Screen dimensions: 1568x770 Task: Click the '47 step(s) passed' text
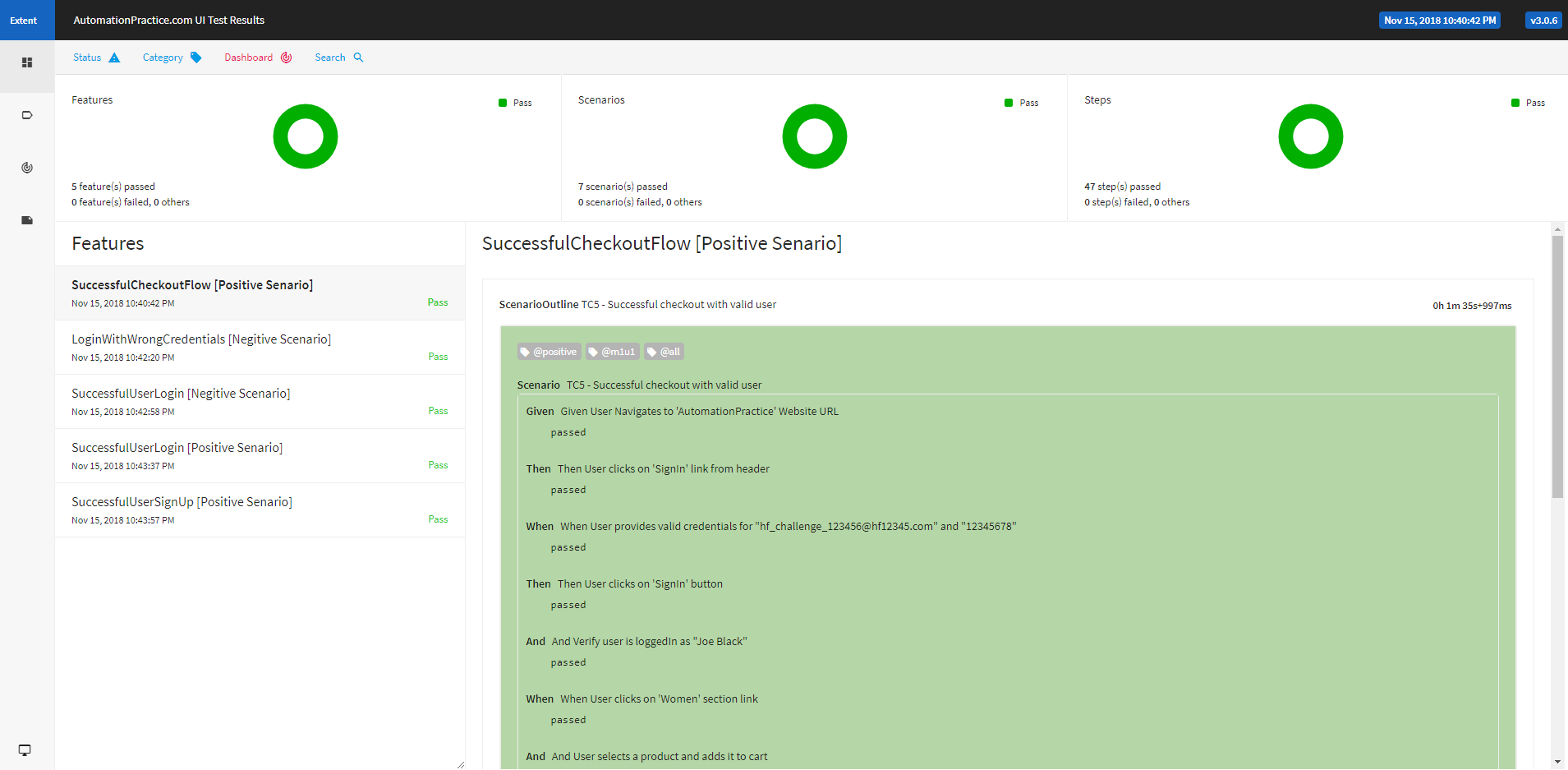[1122, 187]
